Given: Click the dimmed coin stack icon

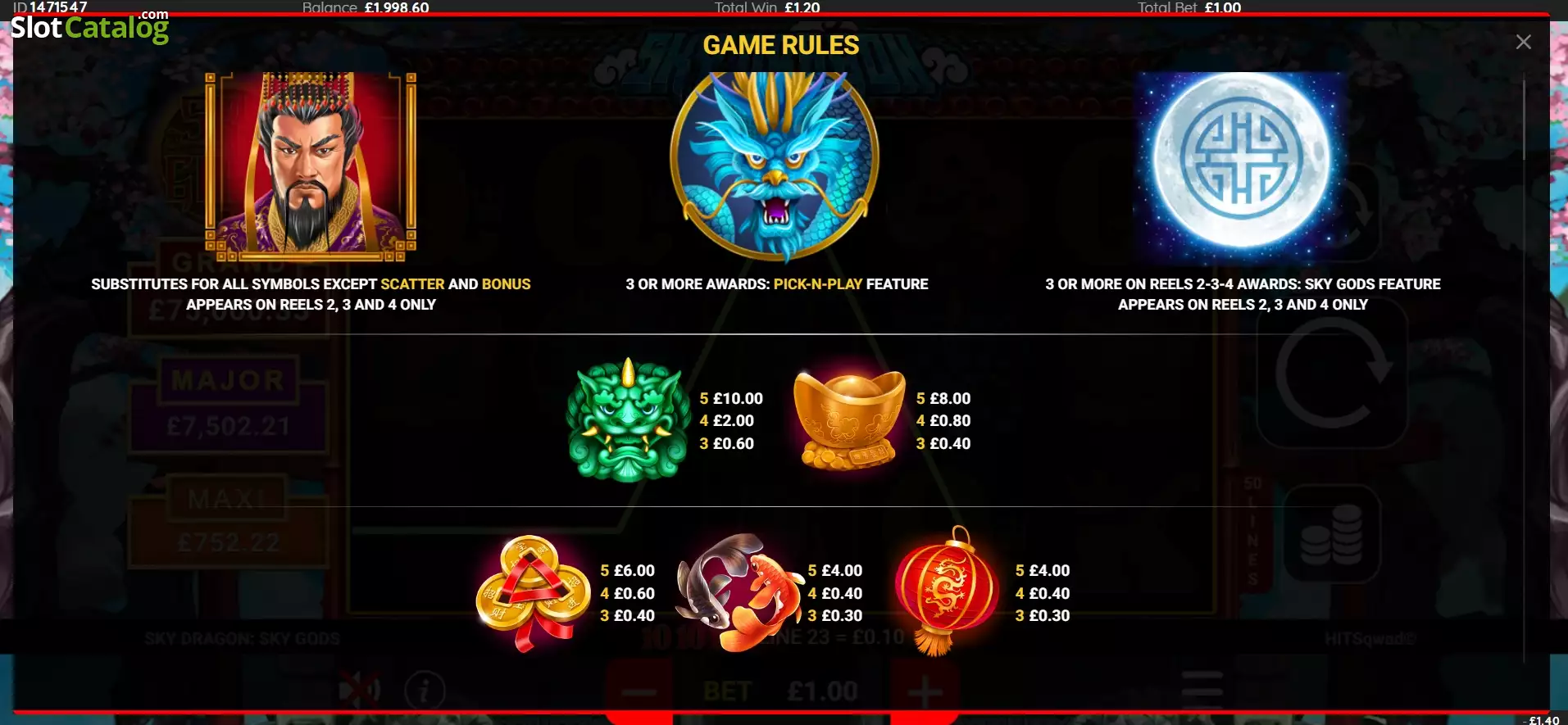Looking at the screenshot, I should tap(1331, 534).
